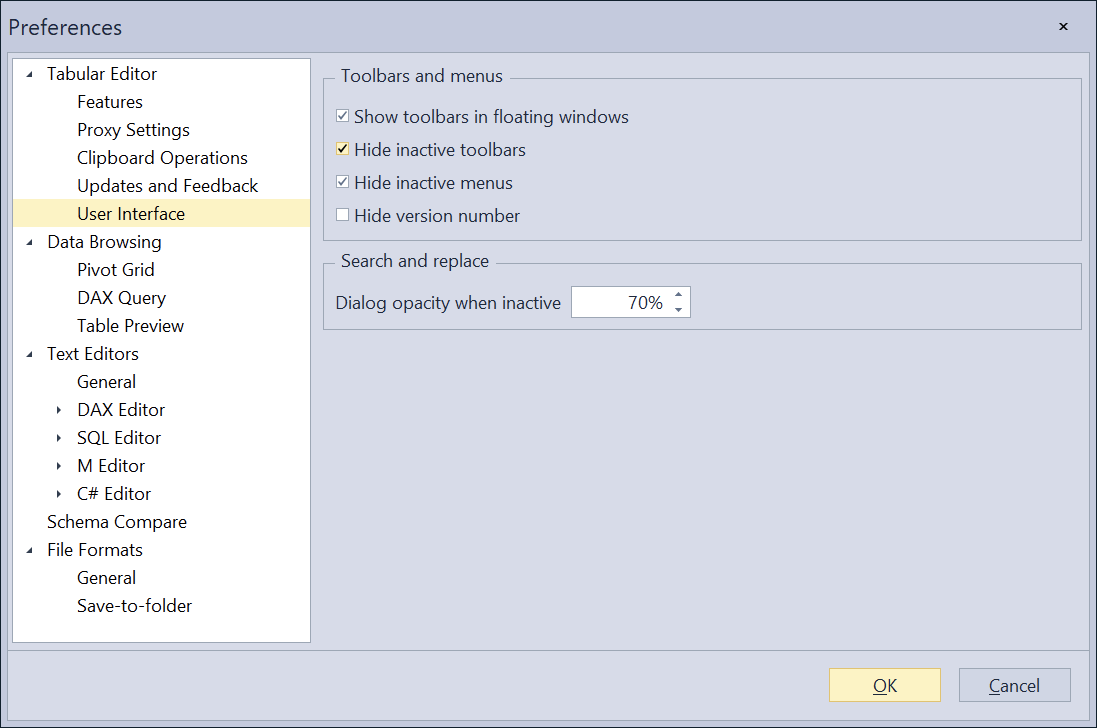Open the Updates and Feedback settings
The height and width of the screenshot is (728, 1097).
pos(167,185)
